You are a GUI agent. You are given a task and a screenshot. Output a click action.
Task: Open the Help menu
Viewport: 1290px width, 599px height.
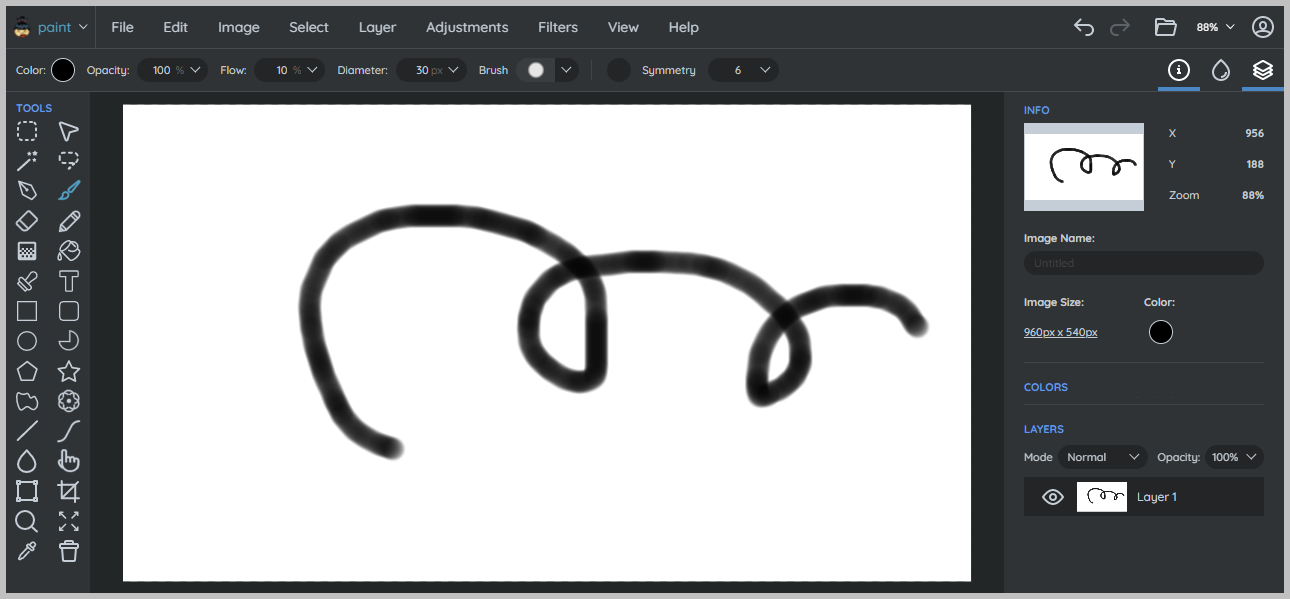[683, 27]
